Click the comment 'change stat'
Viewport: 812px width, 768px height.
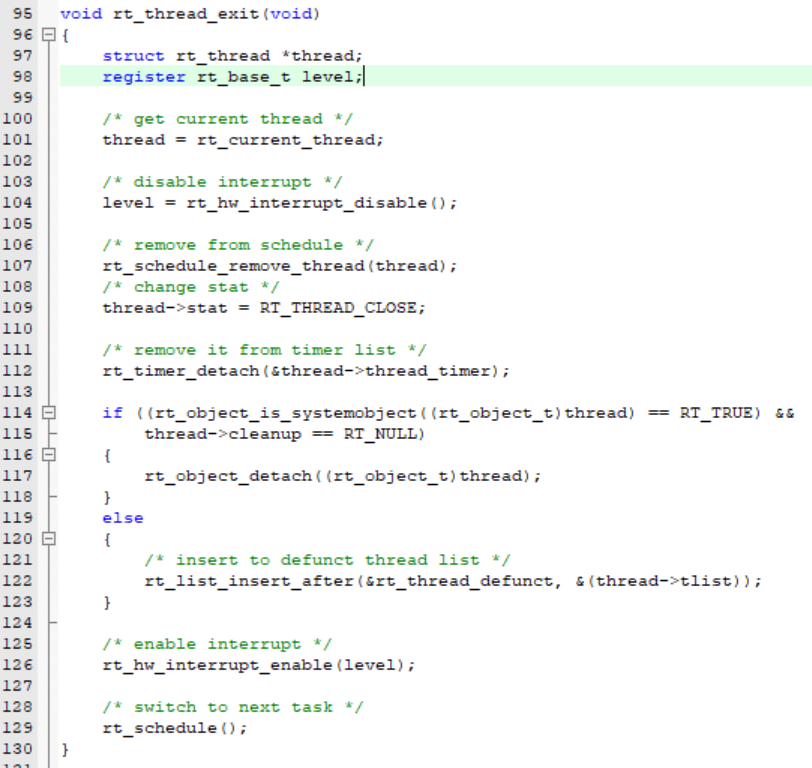click(191, 287)
